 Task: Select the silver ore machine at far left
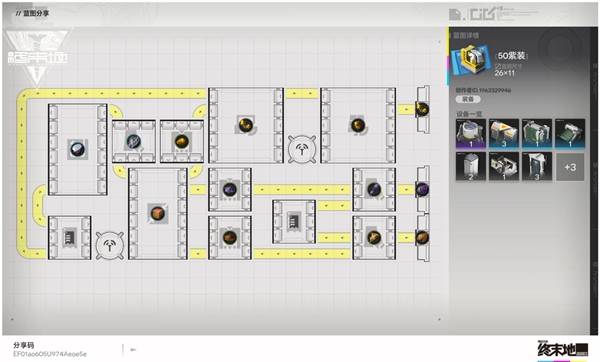78,149
